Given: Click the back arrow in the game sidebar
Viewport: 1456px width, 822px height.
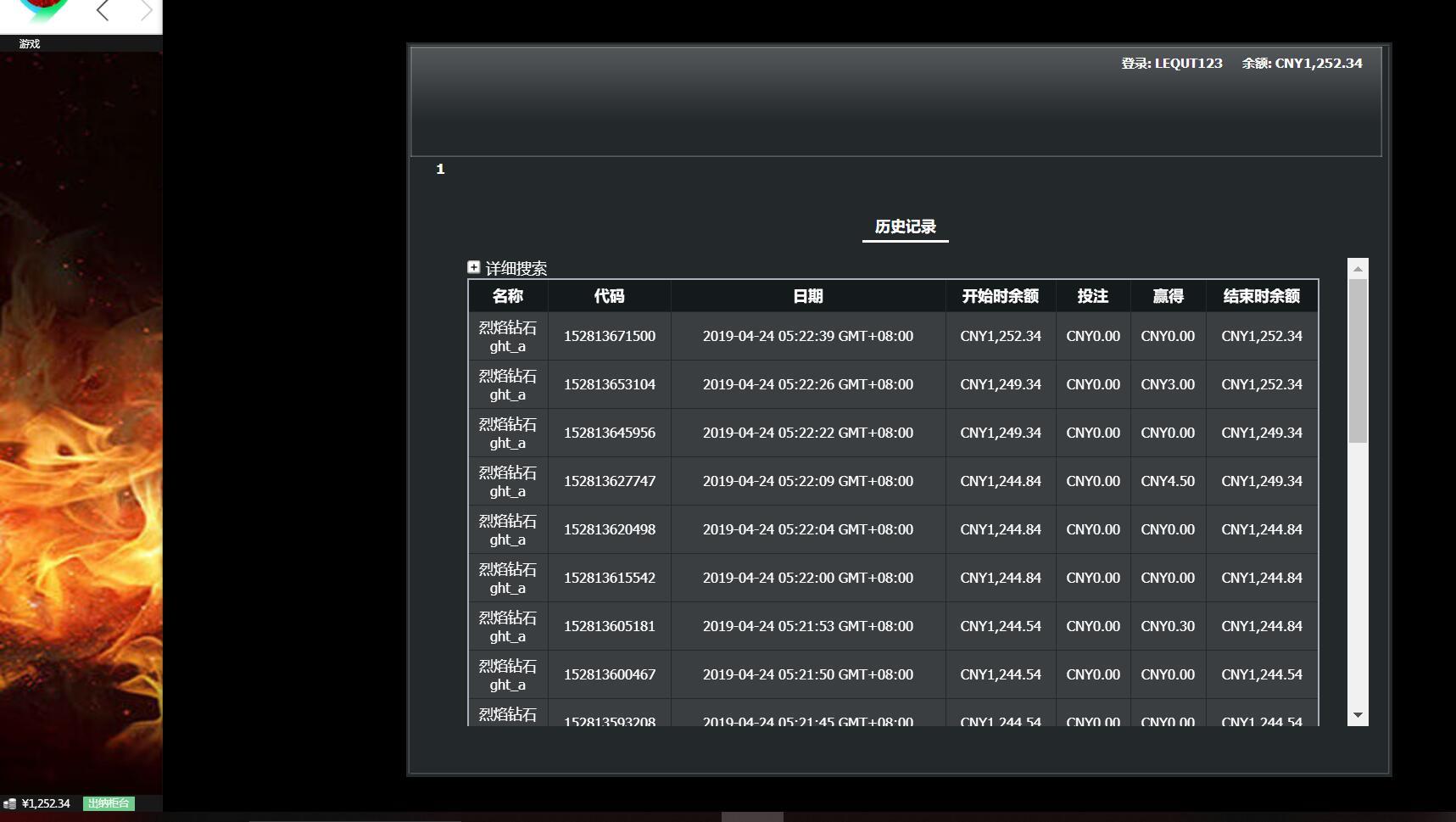Looking at the screenshot, I should [x=103, y=11].
